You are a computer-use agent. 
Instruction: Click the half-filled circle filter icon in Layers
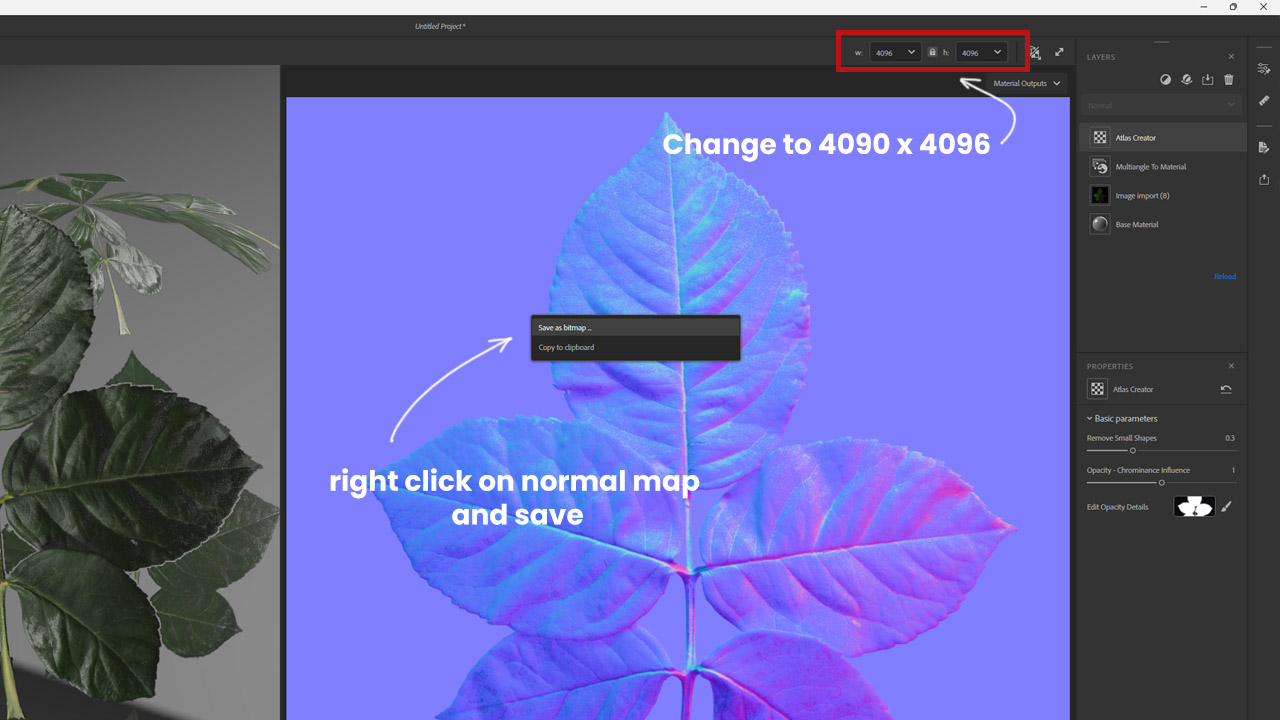click(x=1165, y=80)
